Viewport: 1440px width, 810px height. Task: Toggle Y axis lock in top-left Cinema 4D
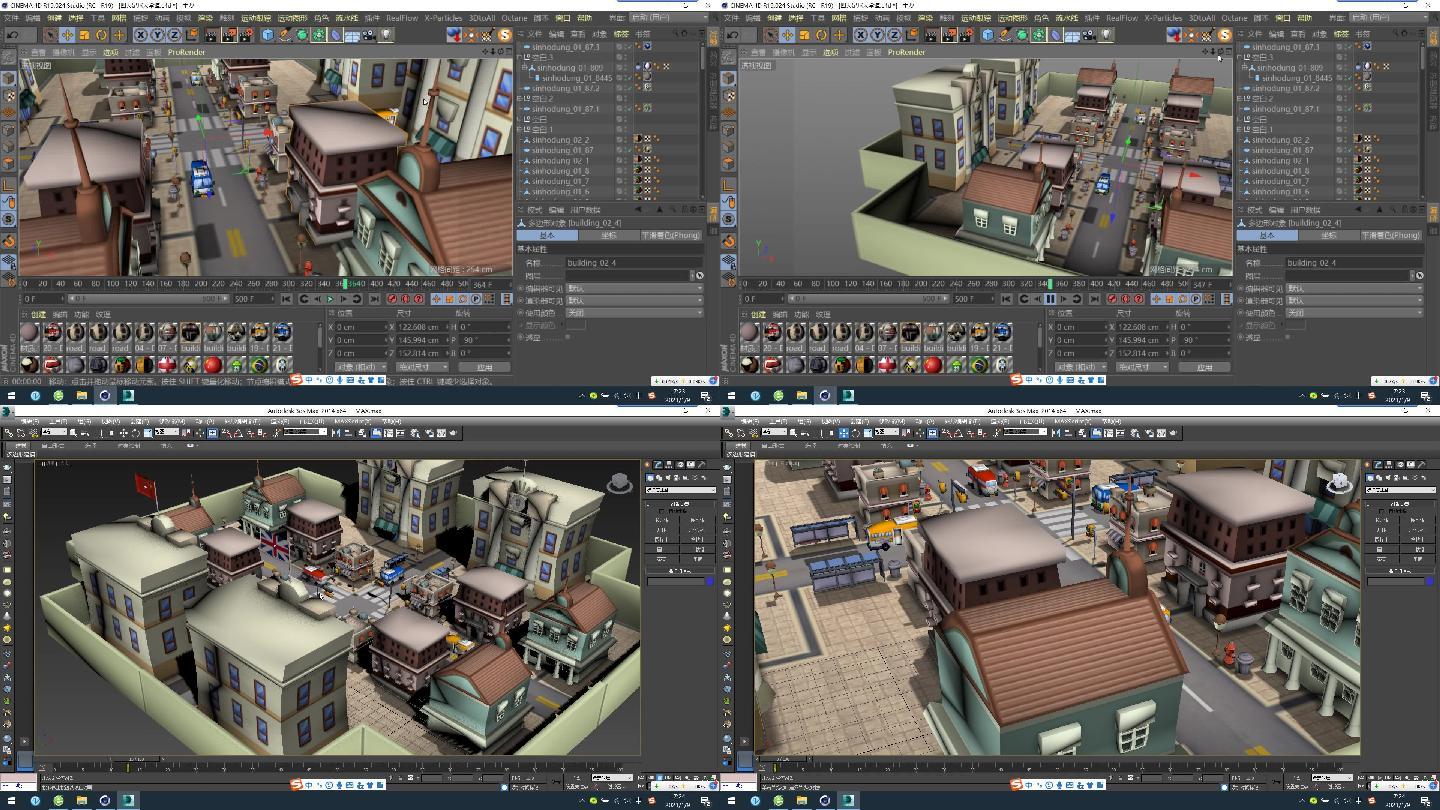coord(158,34)
